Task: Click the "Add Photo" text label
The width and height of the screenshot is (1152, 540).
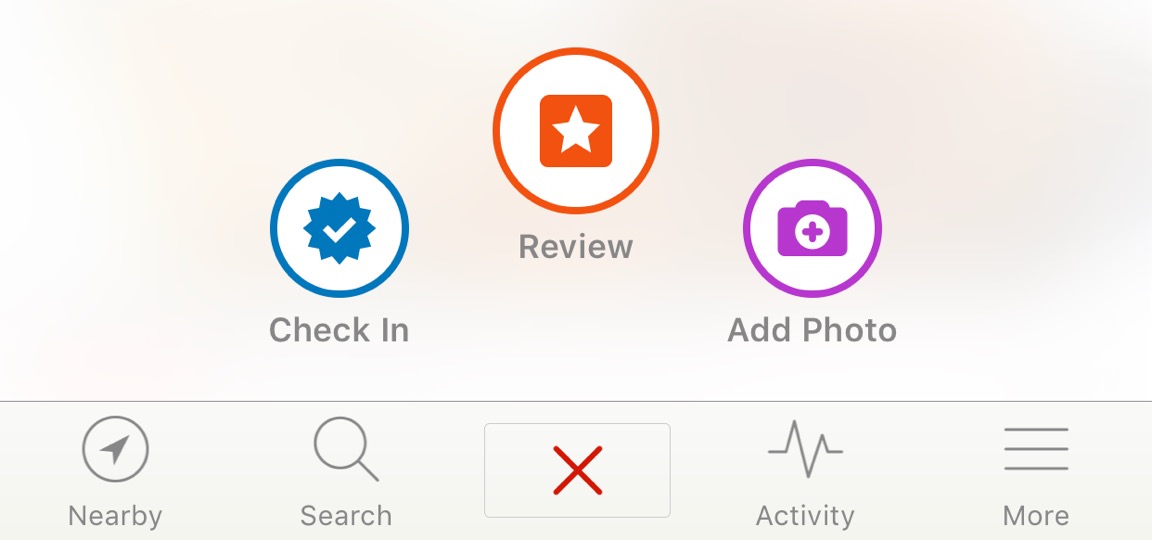Action: (x=812, y=330)
